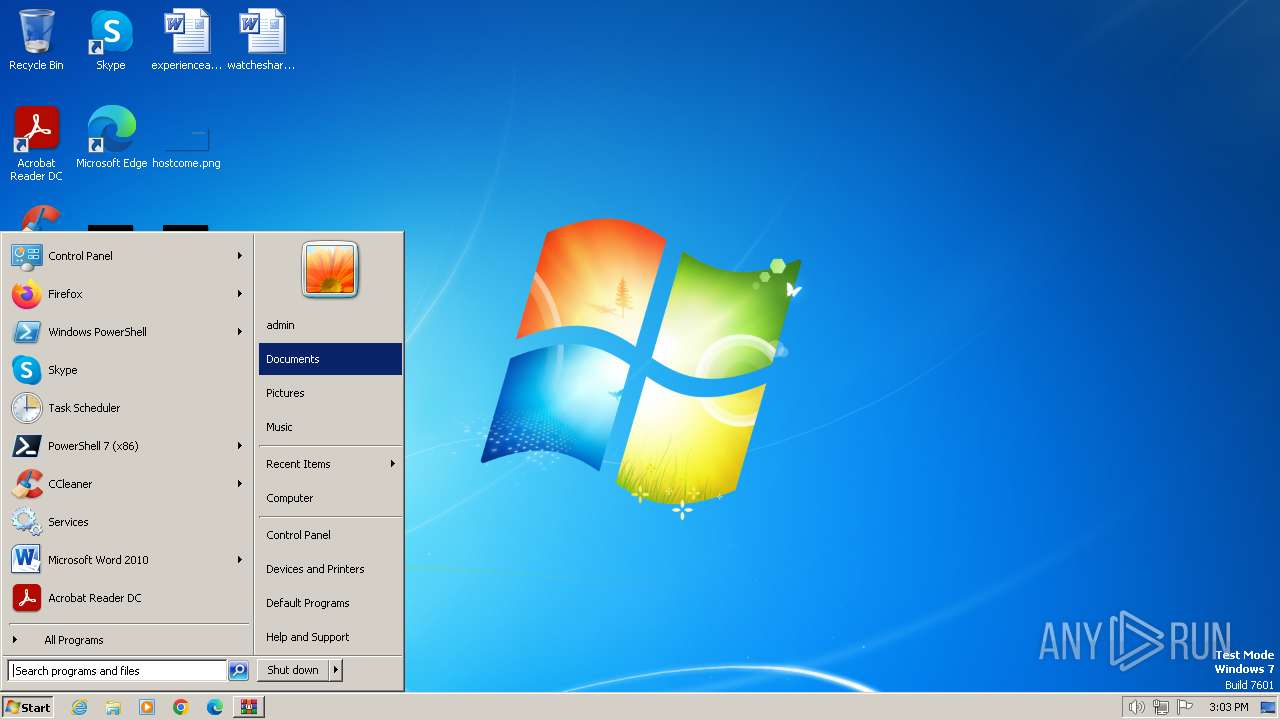Select the watcheshar... Word document on desktop
This screenshot has height=720, width=1280.
[x=261, y=40]
